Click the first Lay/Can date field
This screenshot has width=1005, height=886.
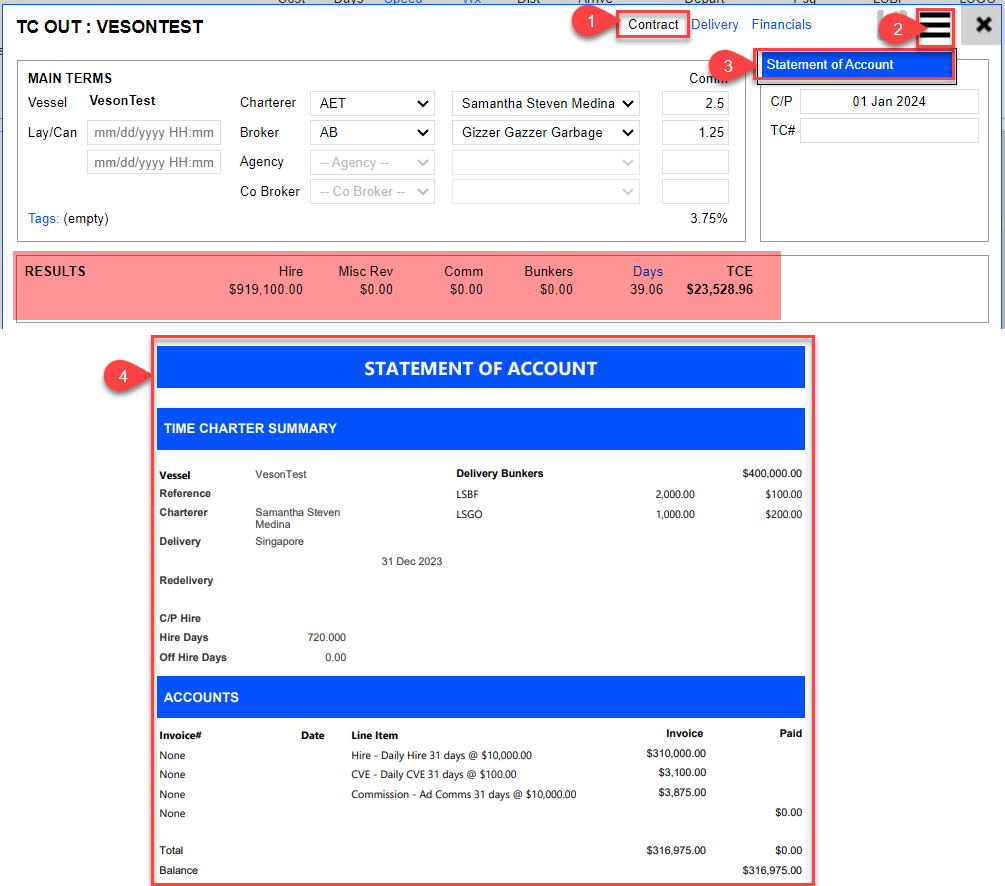point(154,133)
